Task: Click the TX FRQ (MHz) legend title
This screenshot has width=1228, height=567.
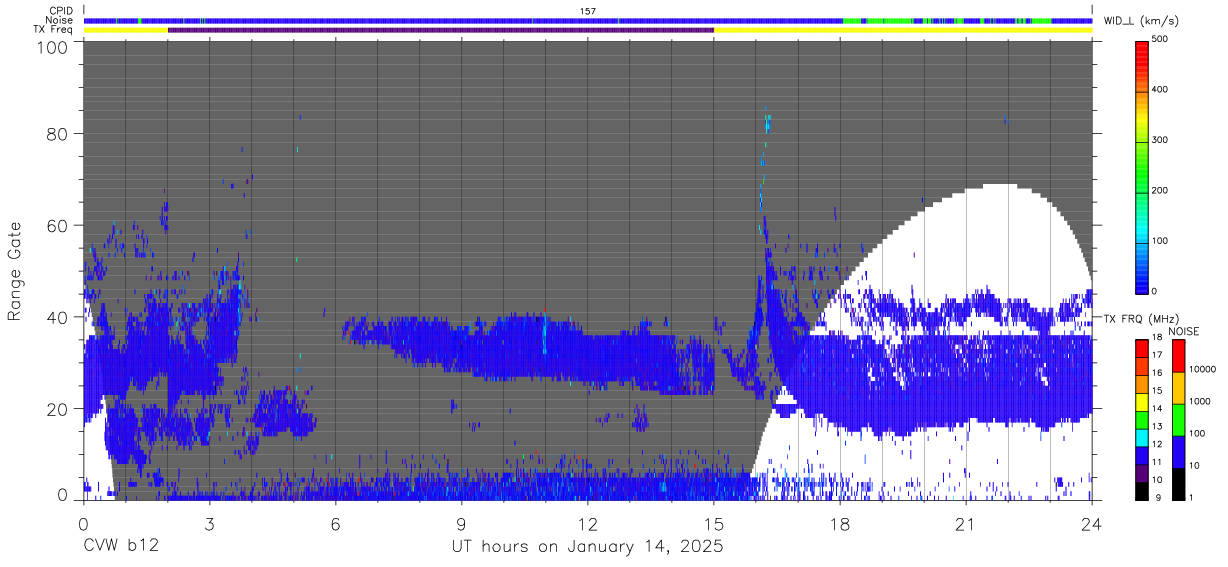Action: 1141,319
